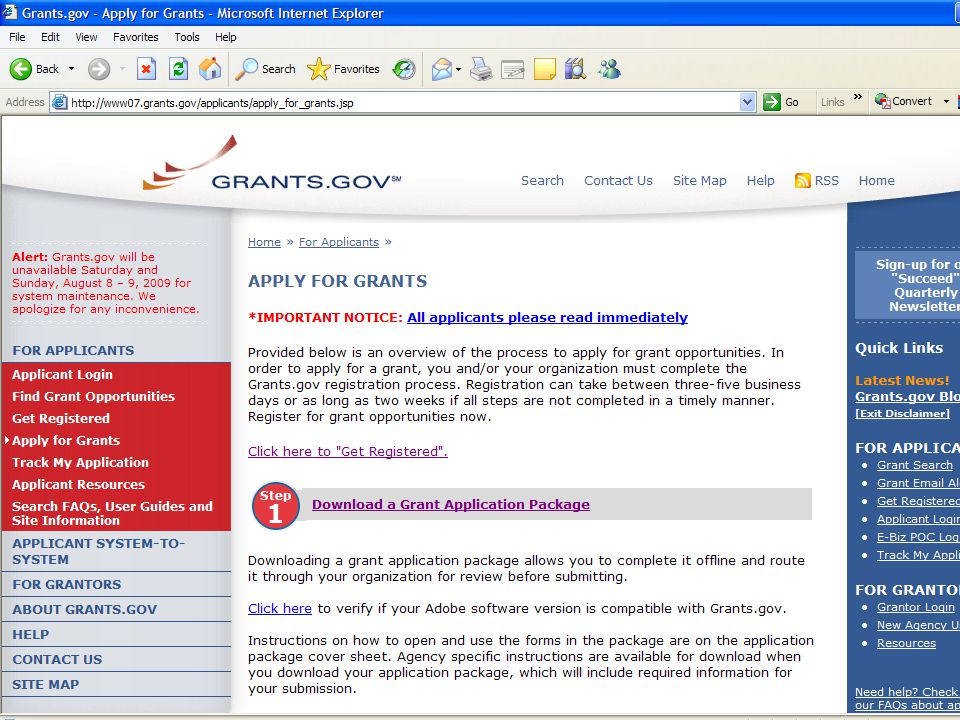The image size is (960, 720).
Task: Open the Edit menu
Action: [50, 37]
